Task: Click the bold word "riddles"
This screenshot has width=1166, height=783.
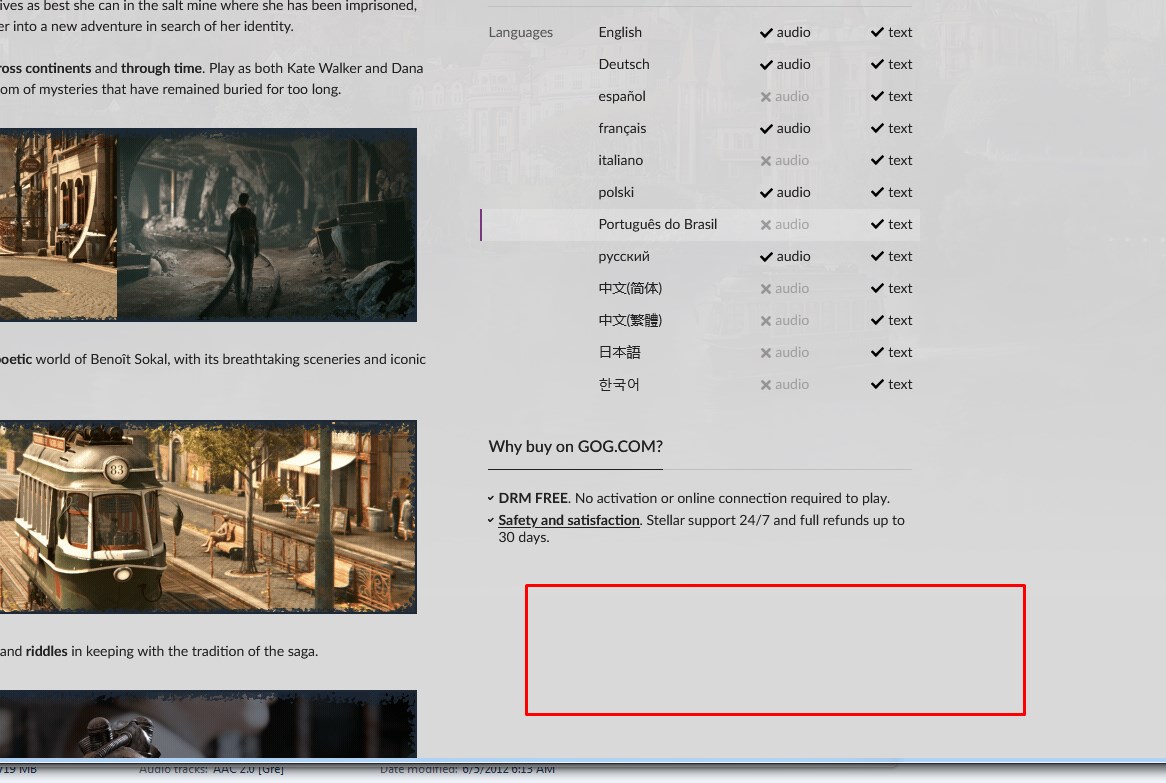Action: pos(47,651)
